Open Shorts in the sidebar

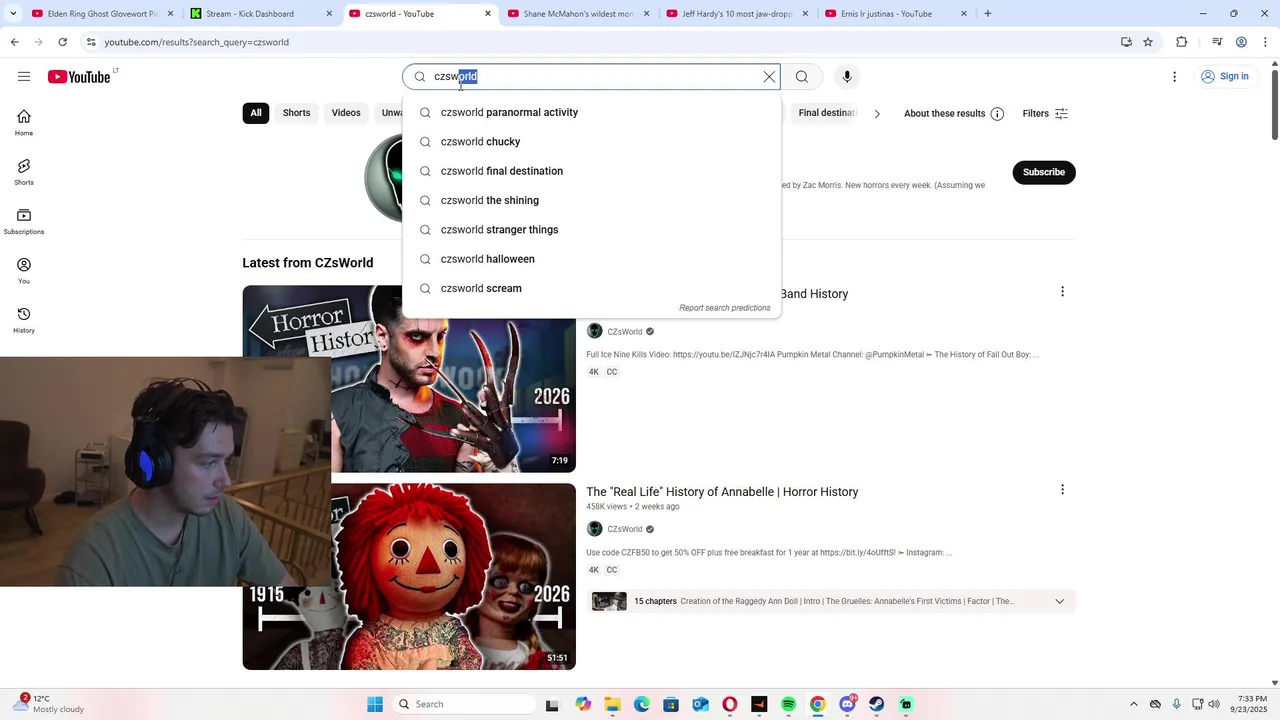click(24, 172)
